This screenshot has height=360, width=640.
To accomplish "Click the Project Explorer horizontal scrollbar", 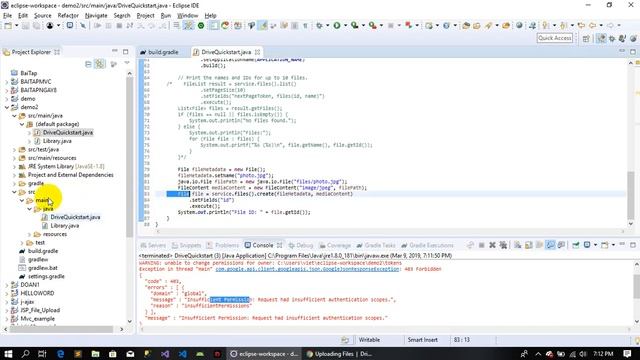I will tap(61, 329).
